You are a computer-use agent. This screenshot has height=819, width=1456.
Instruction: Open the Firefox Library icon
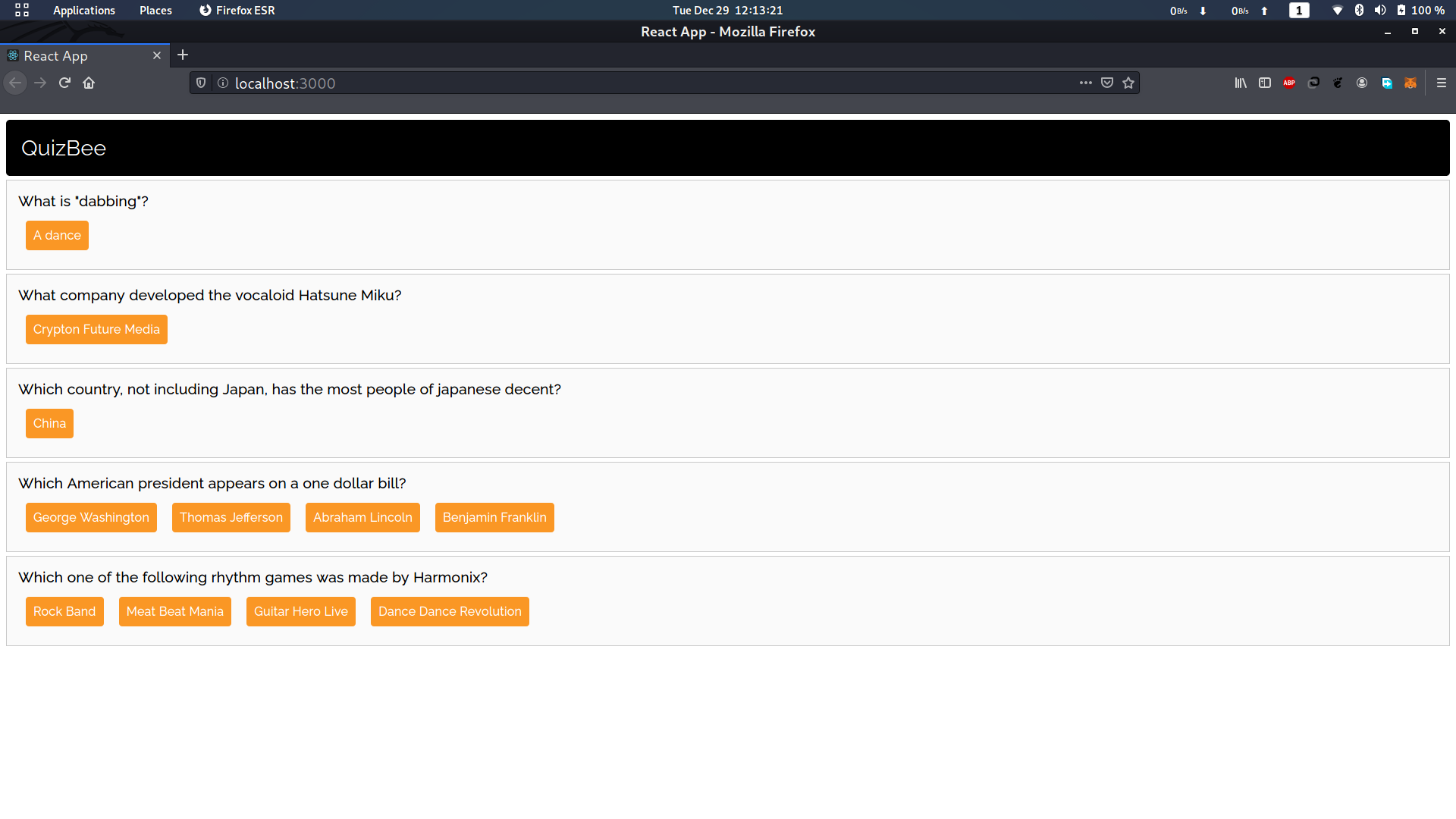point(1241,83)
